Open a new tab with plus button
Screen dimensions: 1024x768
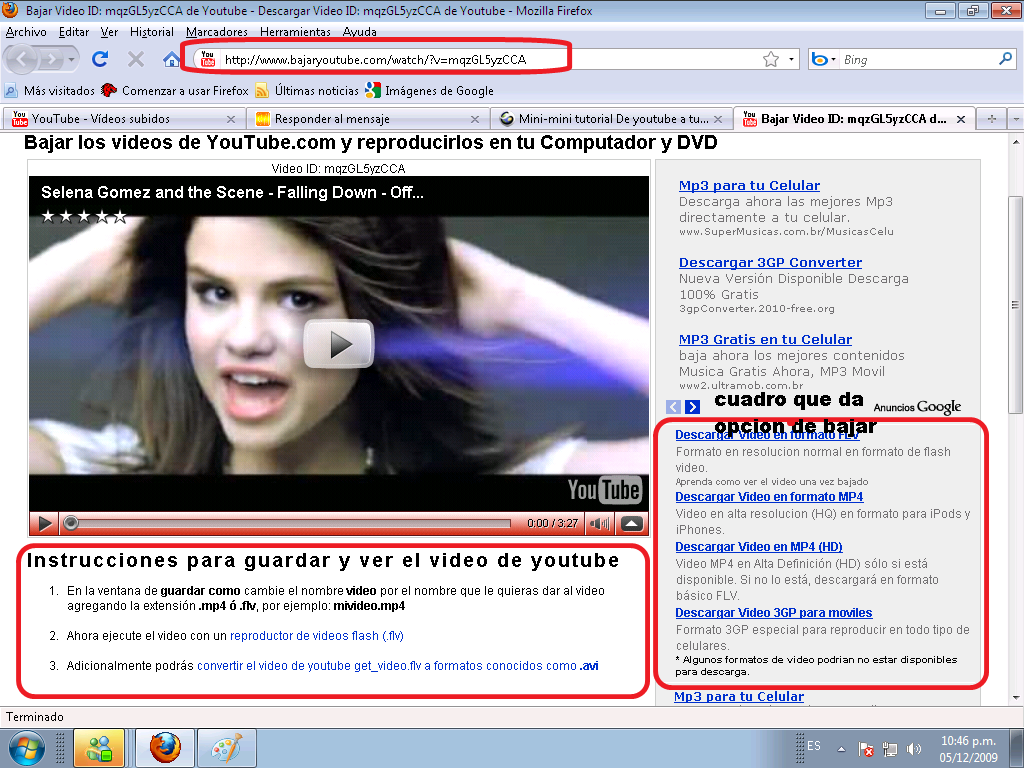pyautogui.click(x=991, y=119)
